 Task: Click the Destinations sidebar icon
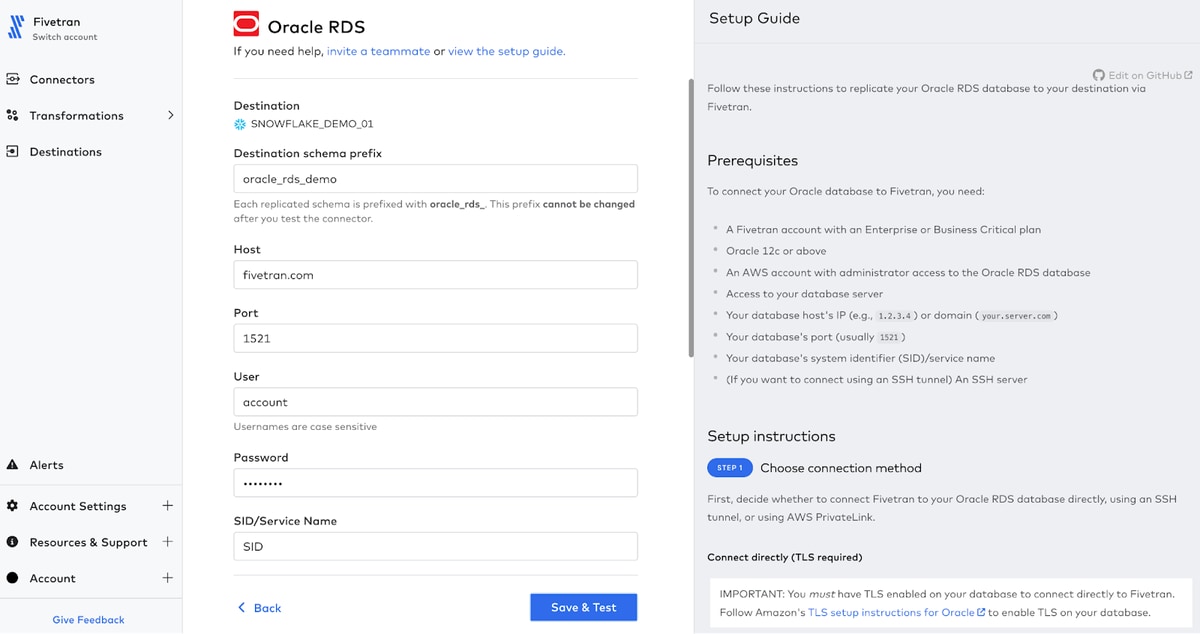tap(13, 152)
